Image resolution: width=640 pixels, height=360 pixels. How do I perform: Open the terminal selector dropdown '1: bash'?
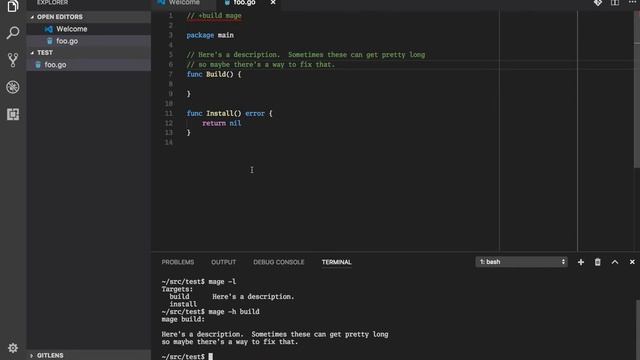point(521,262)
